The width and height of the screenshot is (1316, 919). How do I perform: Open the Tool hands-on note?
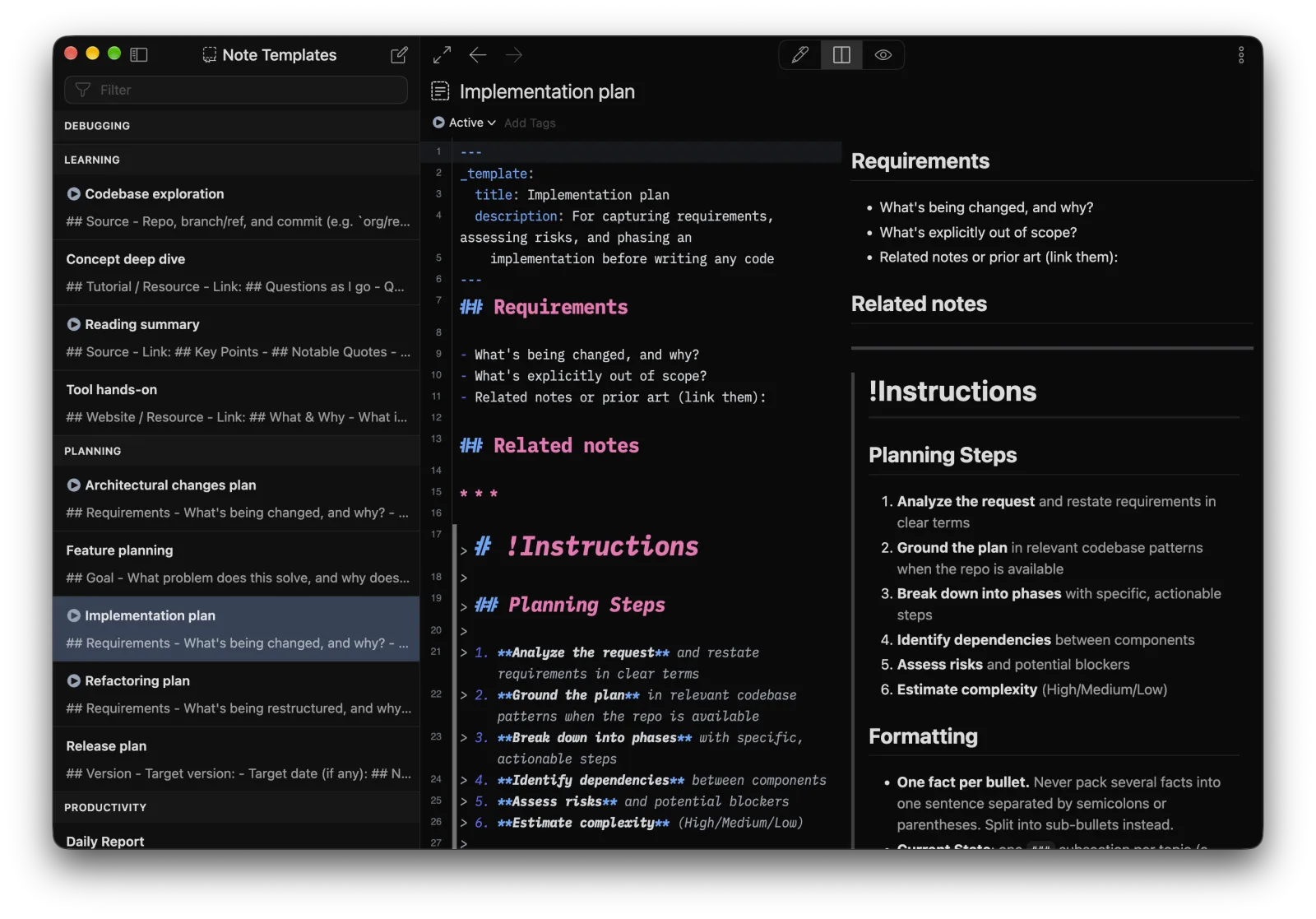(237, 403)
